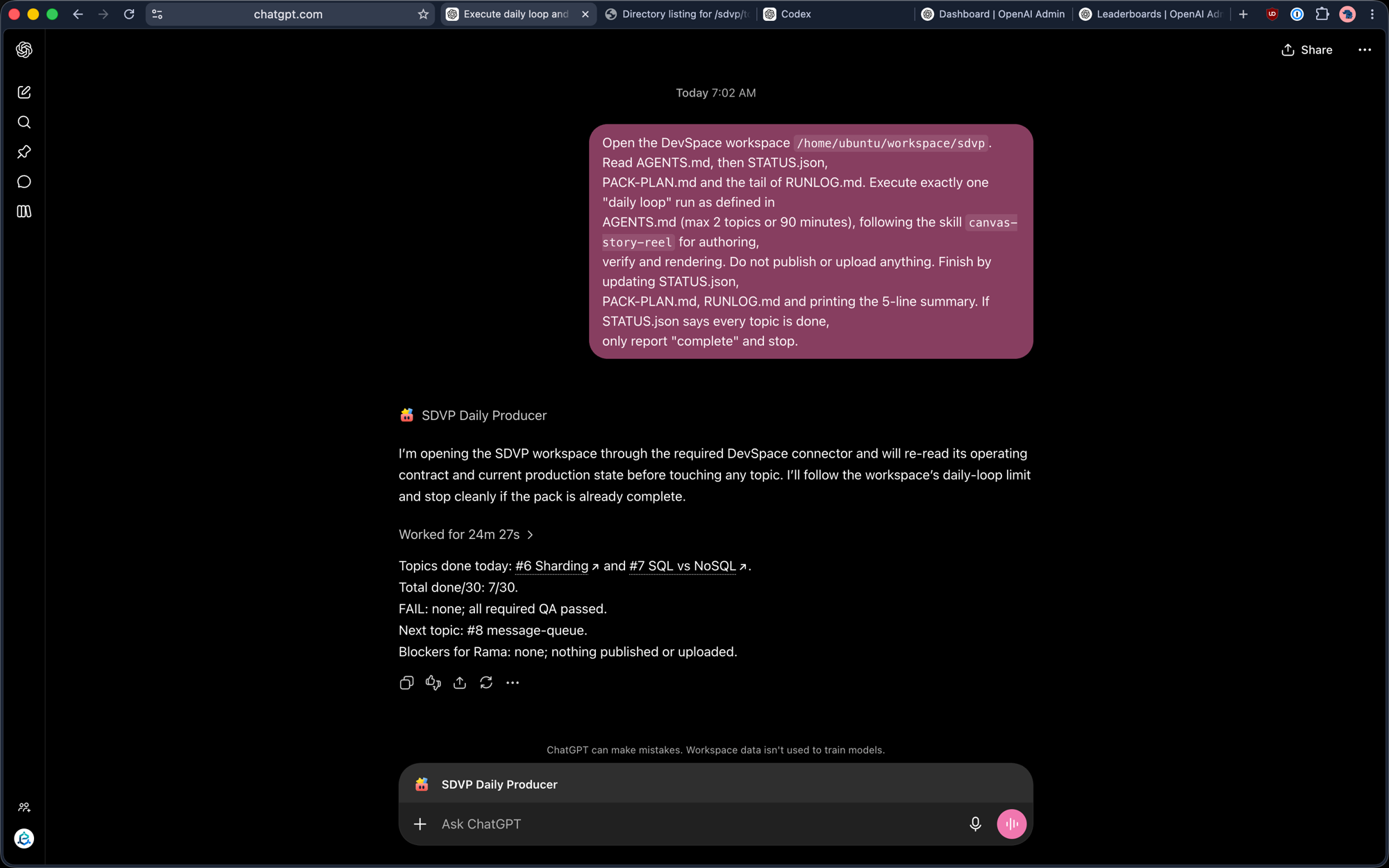
Task: Click the chatgpt.com address bar
Action: click(x=288, y=14)
